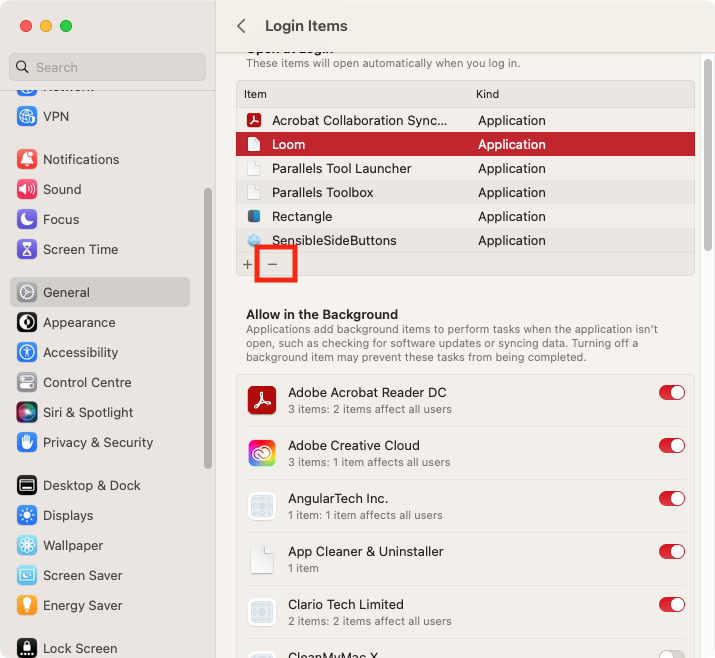Click the Appearance icon in sidebar
715x658 pixels.
click(27, 322)
